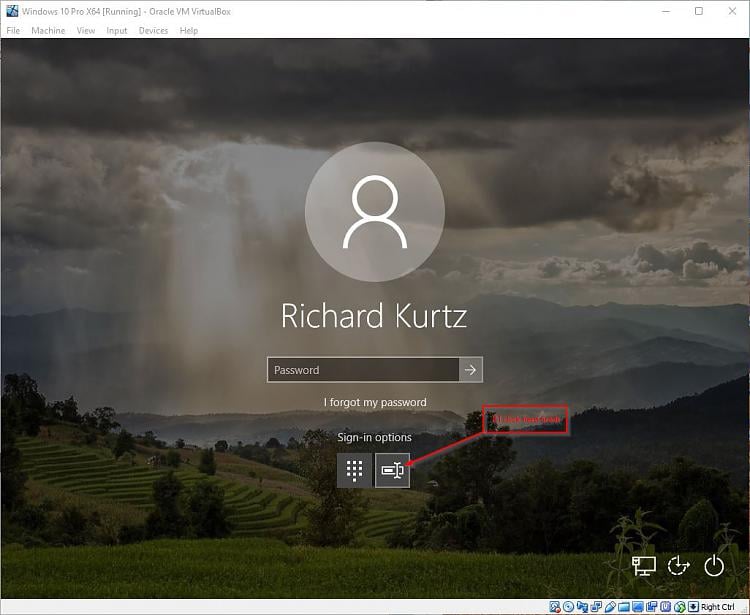Click the hard disk activity status icon
This screenshot has height=615, width=750.
pyautogui.click(x=554, y=607)
